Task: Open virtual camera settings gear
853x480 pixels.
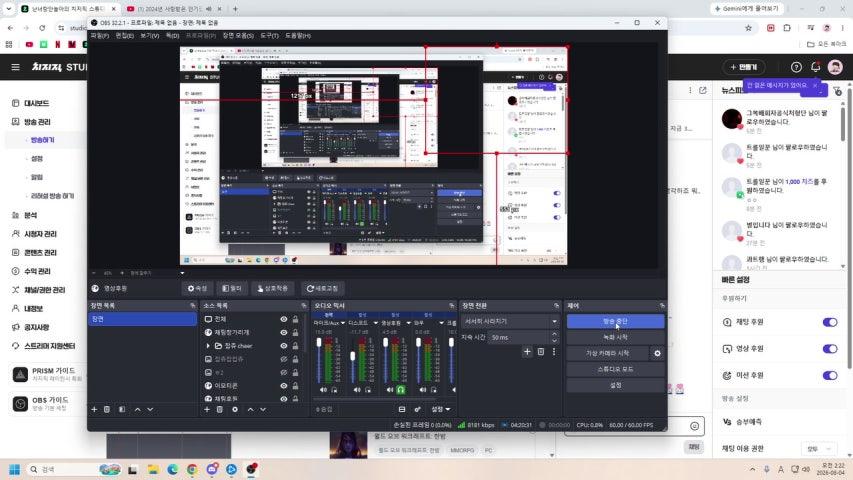Action: click(x=657, y=353)
